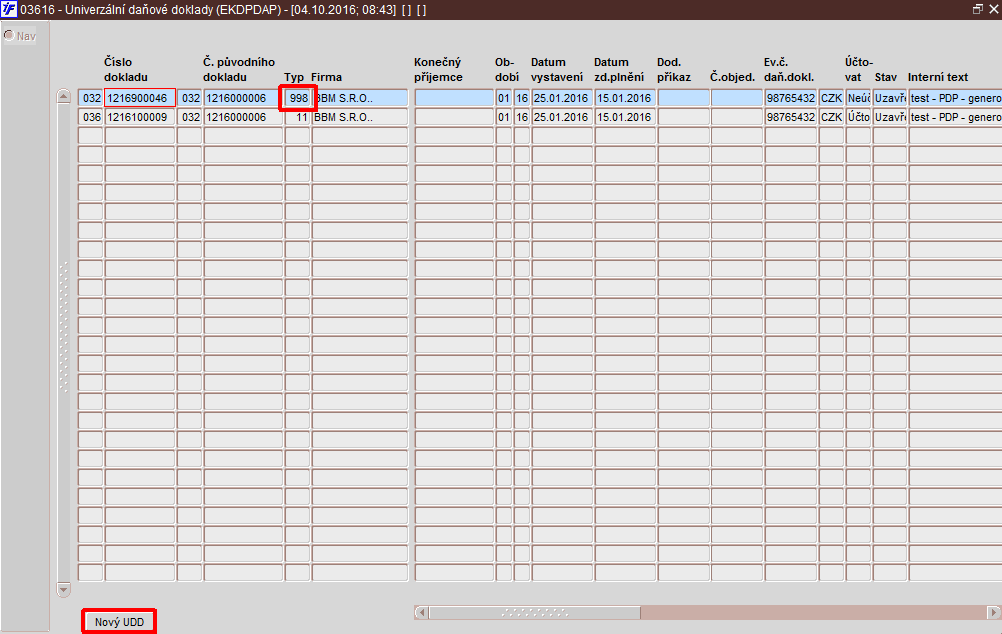Click type cell with value 998
This screenshot has height=634, width=1002.
[297, 98]
